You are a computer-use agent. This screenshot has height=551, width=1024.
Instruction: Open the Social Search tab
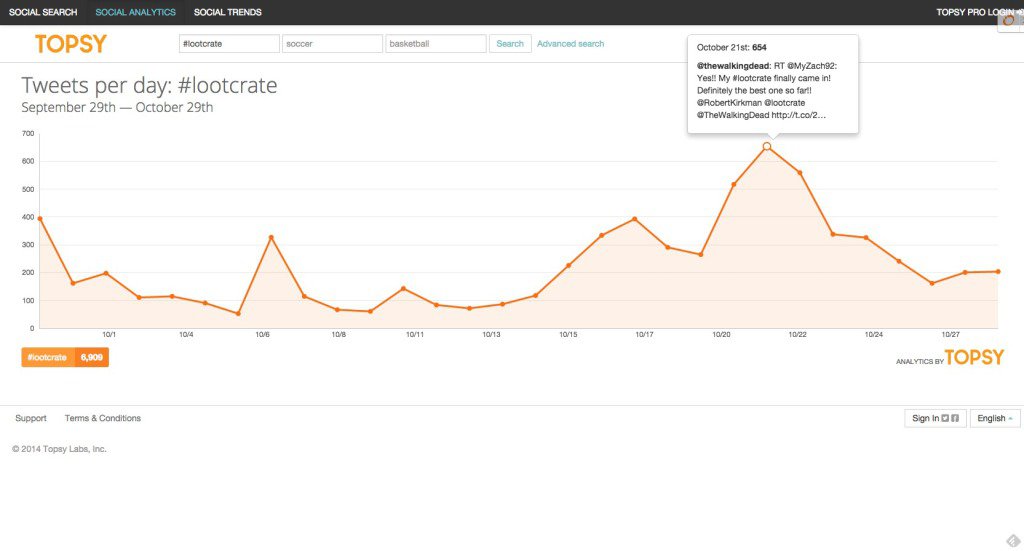[43, 12]
